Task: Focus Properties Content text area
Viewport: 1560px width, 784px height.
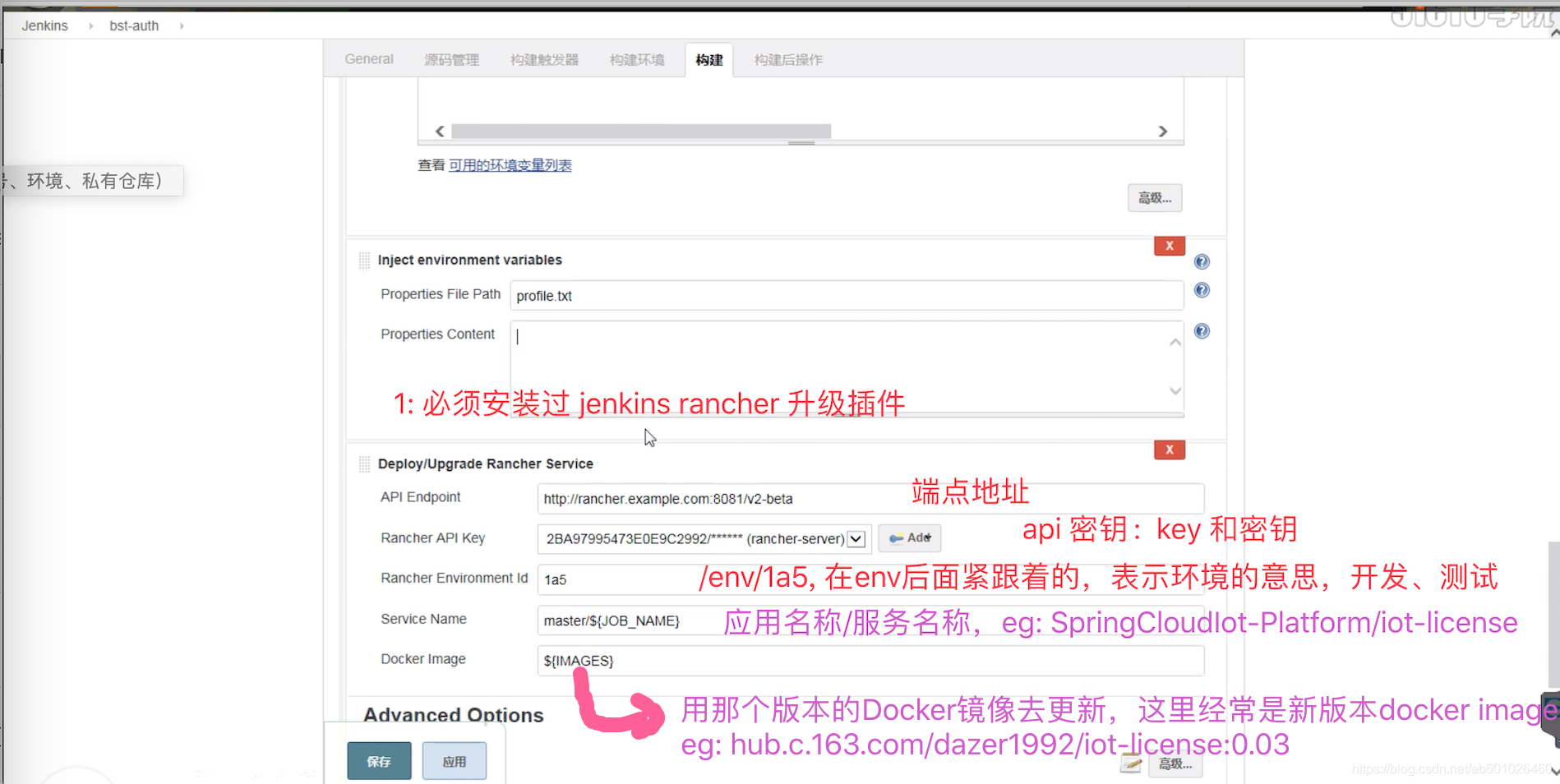Action: pyautogui.click(x=847, y=369)
